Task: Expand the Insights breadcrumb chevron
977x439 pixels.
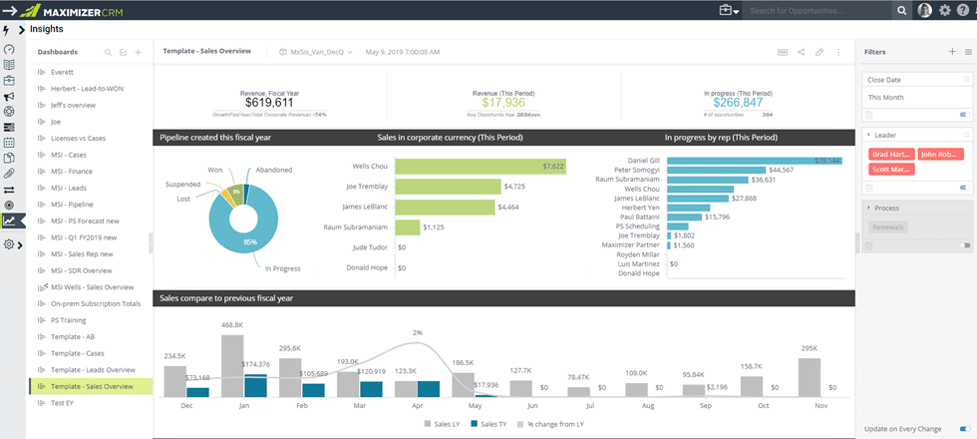Action: (x=22, y=29)
